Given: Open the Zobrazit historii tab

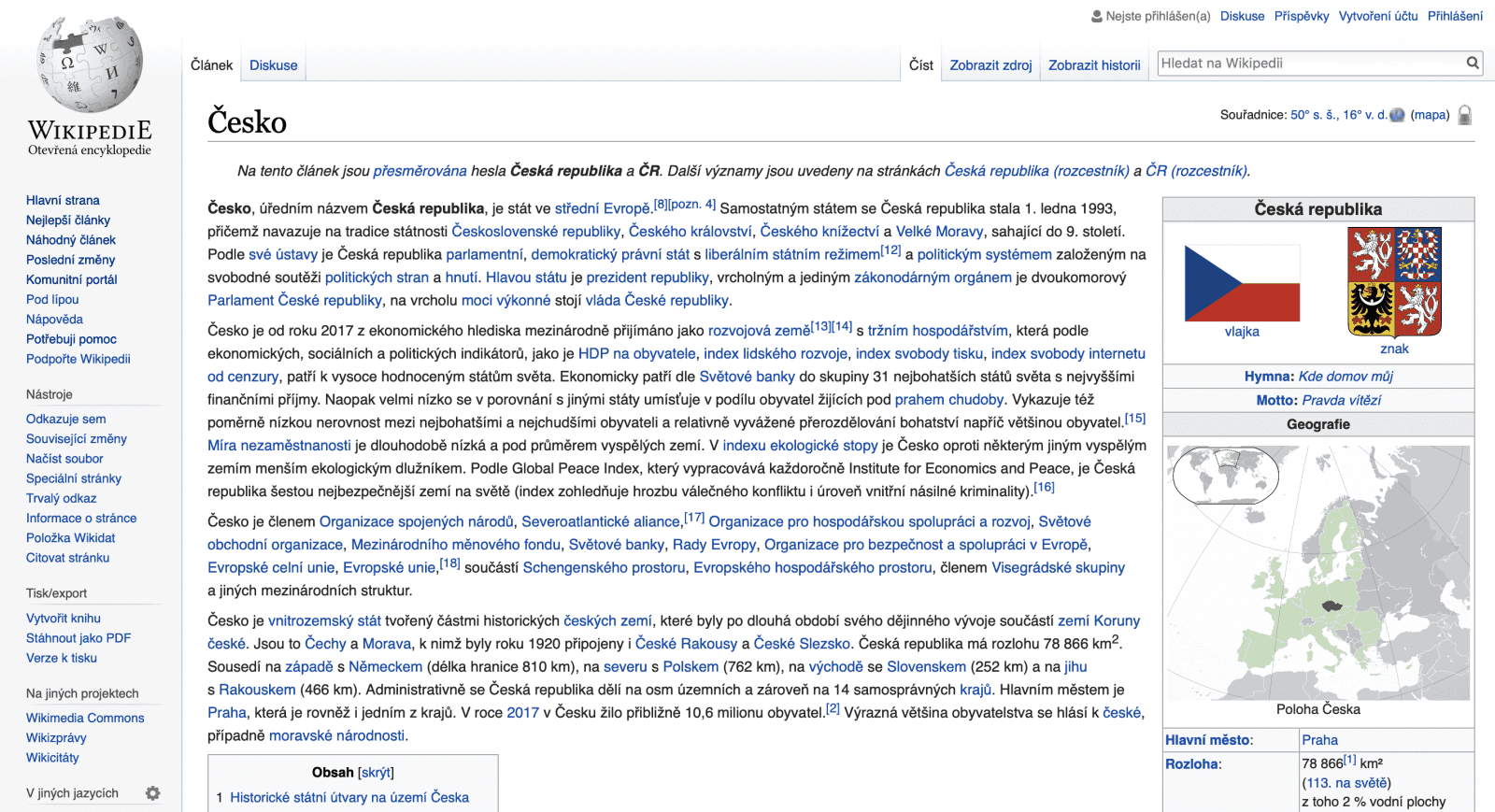Looking at the screenshot, I should pyautogui.click(x=1094, y=65).
